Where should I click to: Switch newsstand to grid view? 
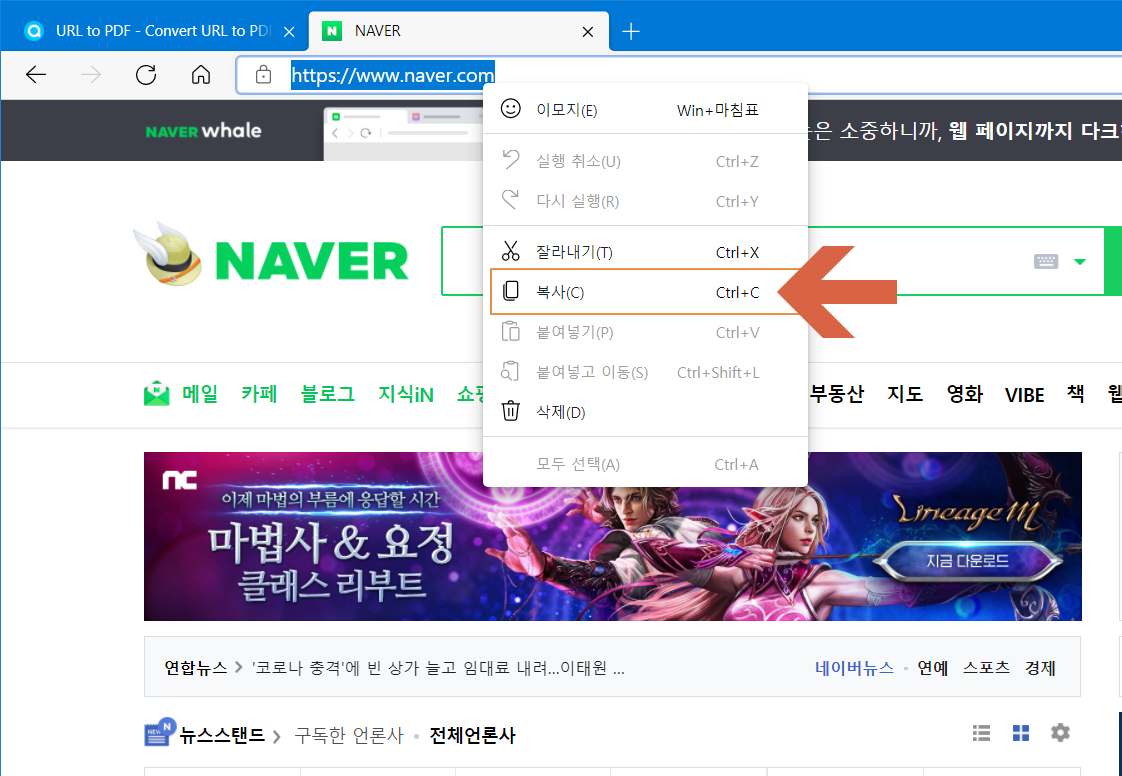[1021, 732]
